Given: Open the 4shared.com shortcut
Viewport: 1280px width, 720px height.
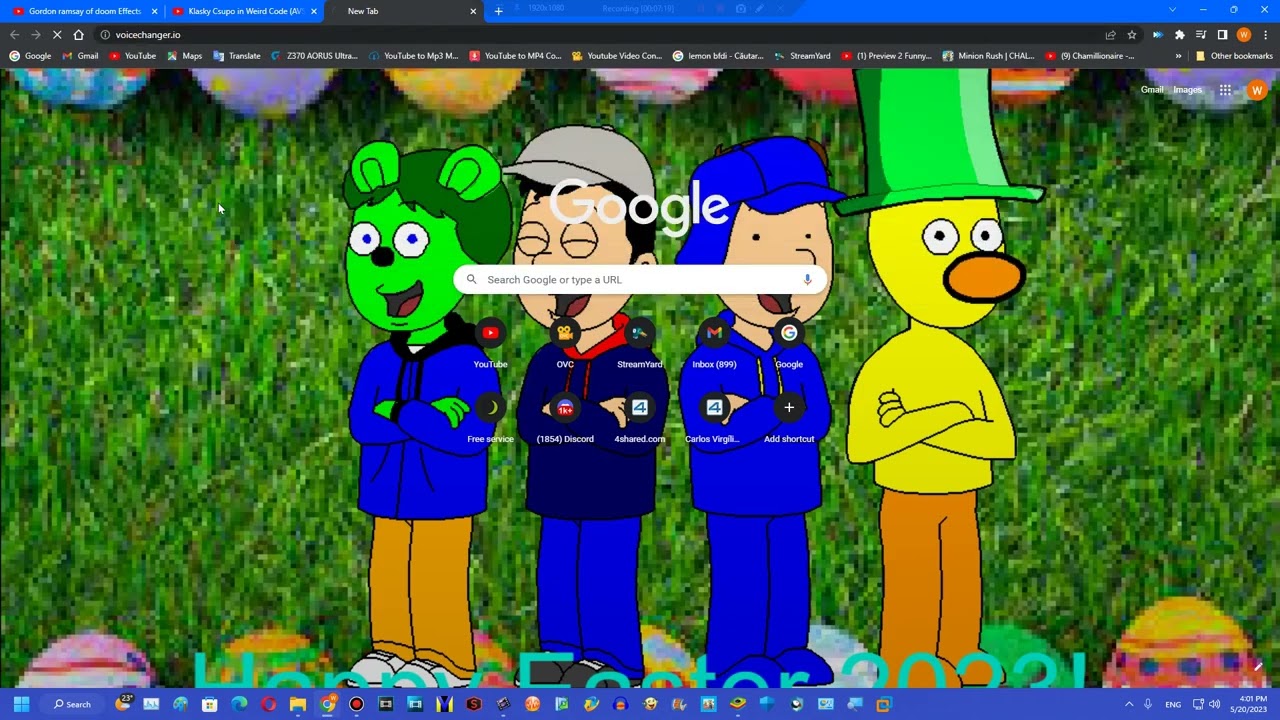Looking at the screenshot, I should pyautogui.click(x=640, y=420).
